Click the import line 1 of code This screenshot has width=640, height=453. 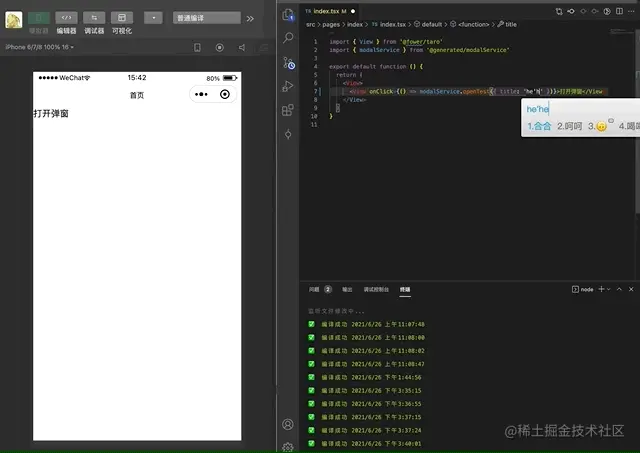(x=386, y=42)
